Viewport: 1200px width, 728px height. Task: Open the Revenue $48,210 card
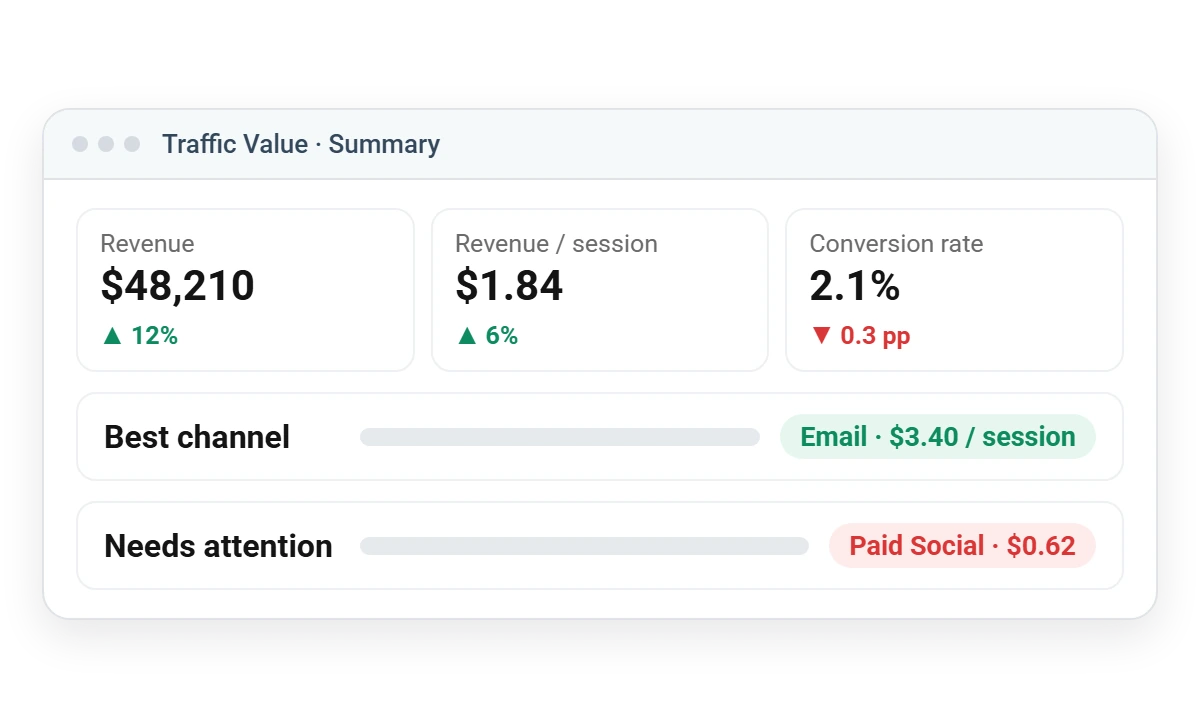click(245, 290)
